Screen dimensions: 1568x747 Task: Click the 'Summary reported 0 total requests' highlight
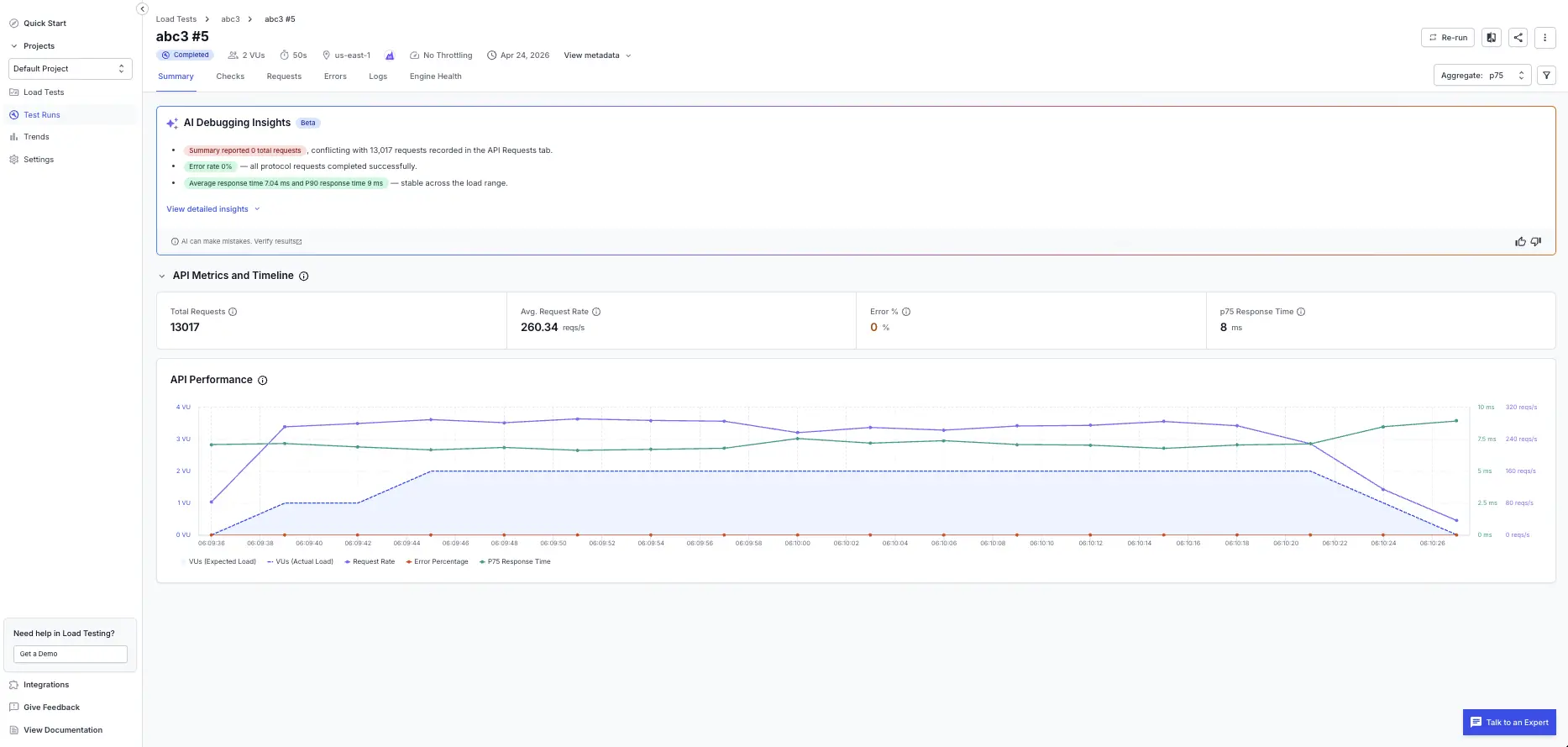[x=244, y=150]
